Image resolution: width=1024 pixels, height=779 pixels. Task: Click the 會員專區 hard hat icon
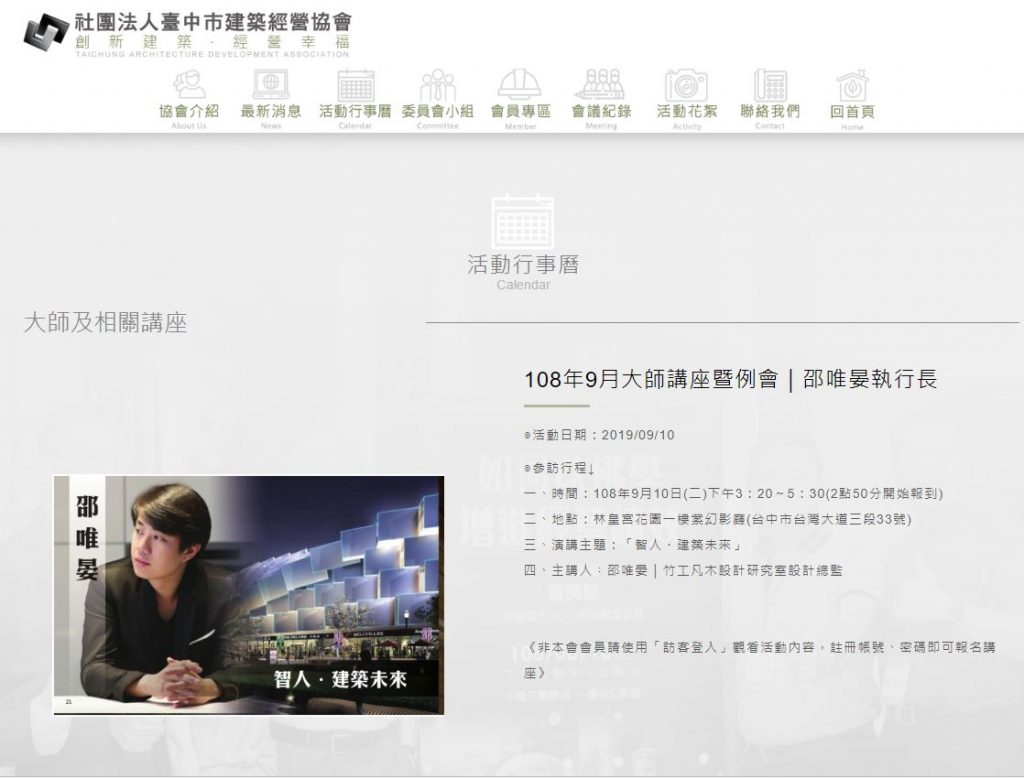coord(520,85)
